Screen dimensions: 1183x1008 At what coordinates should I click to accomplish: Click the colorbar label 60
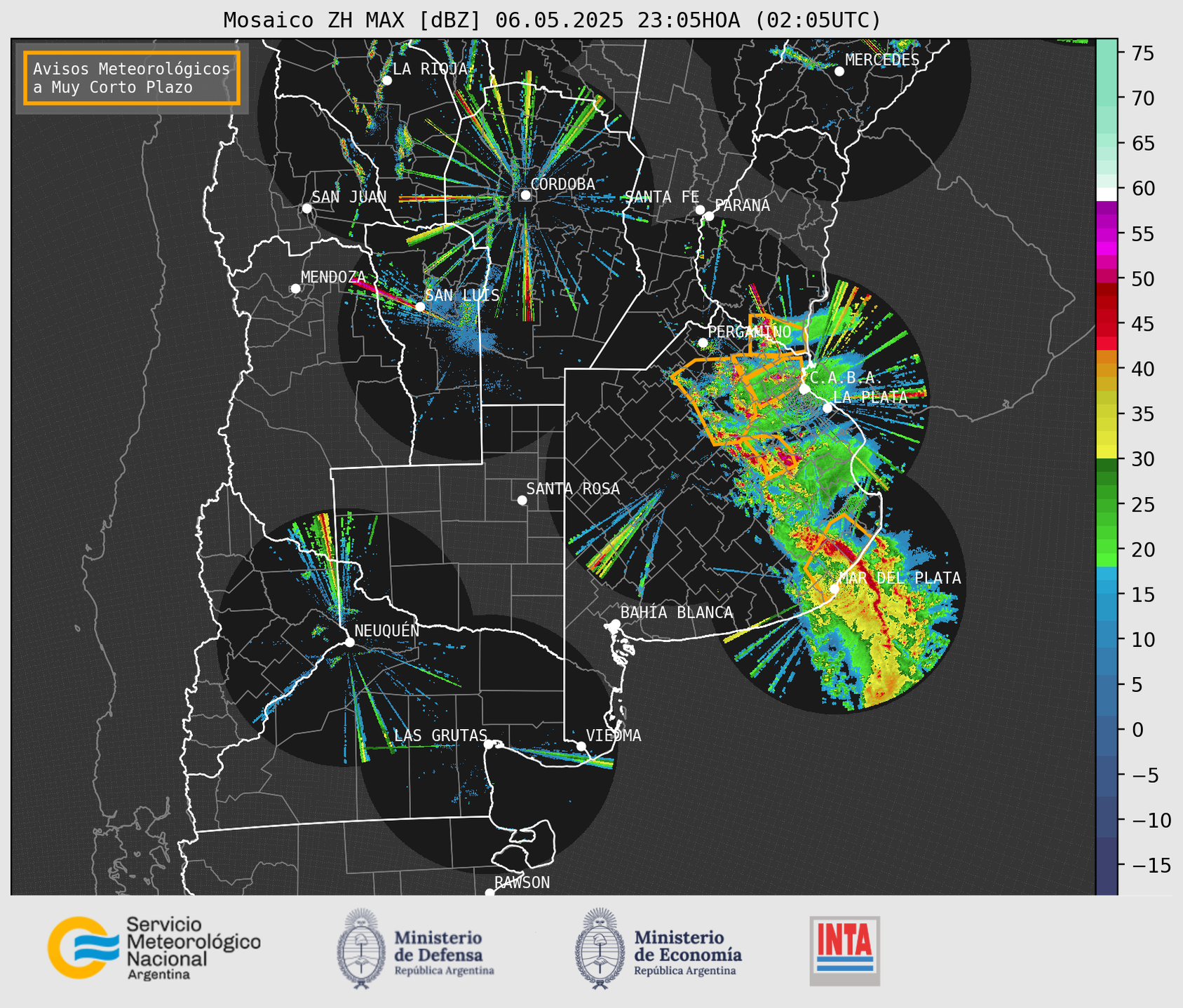click(x=1142, y=189)
